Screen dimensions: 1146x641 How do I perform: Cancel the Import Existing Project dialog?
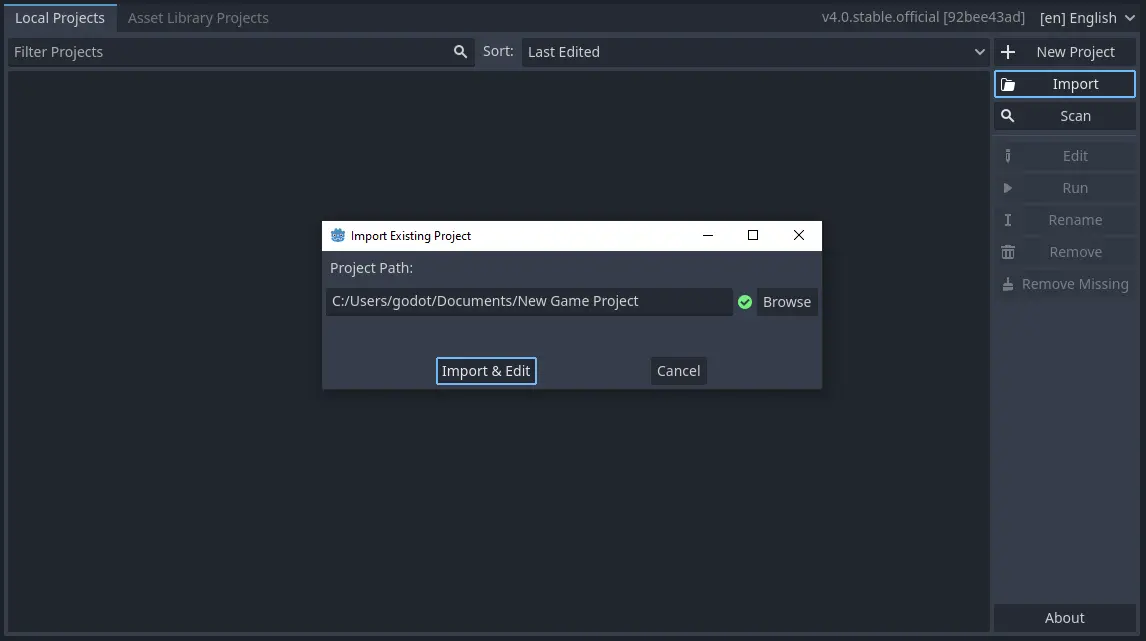pos(678,371)
